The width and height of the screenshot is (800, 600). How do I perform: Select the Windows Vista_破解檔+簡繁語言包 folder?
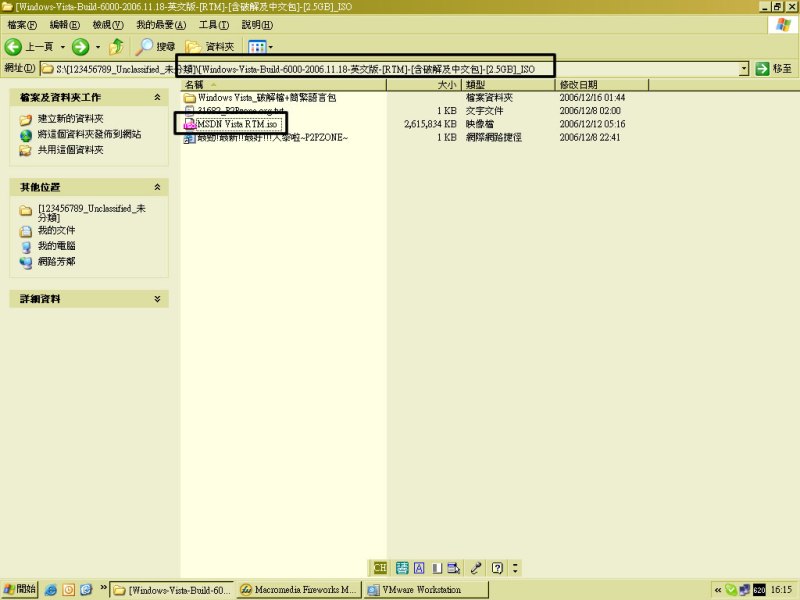(267, 97)
